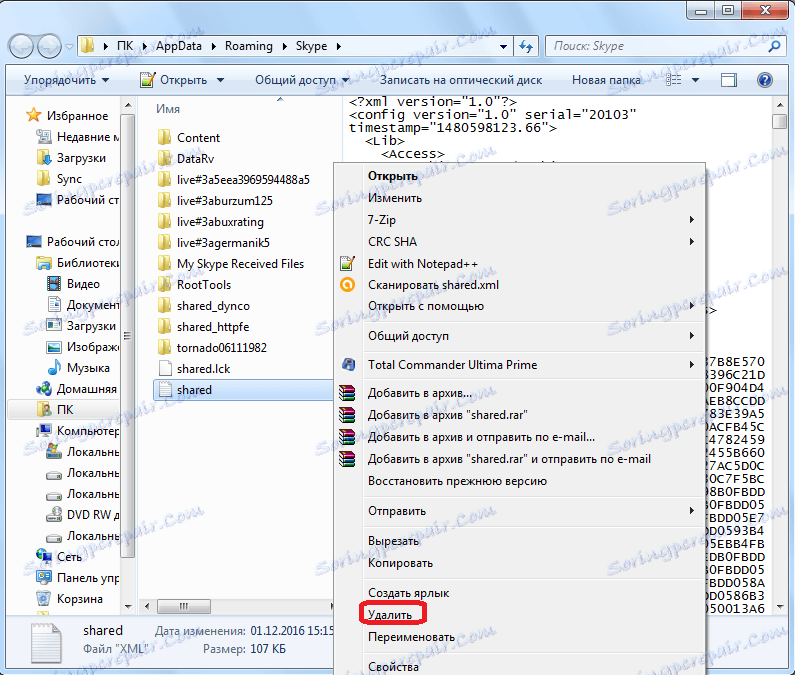
Task: Click the Content folder icon
Action: tap(164, 137)
